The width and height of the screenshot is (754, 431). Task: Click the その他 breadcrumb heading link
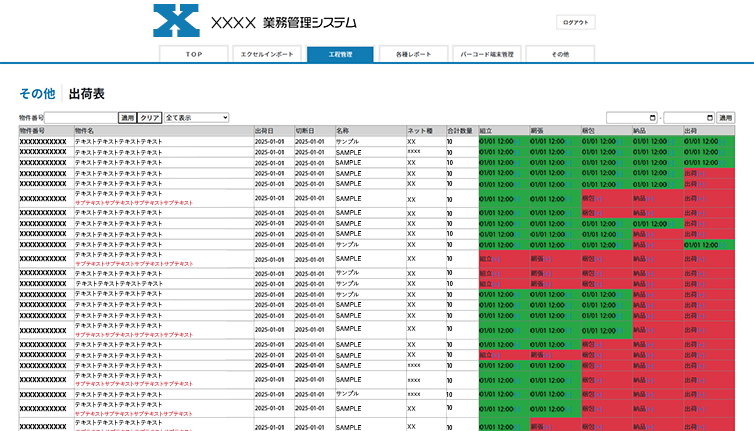(37, 94)
